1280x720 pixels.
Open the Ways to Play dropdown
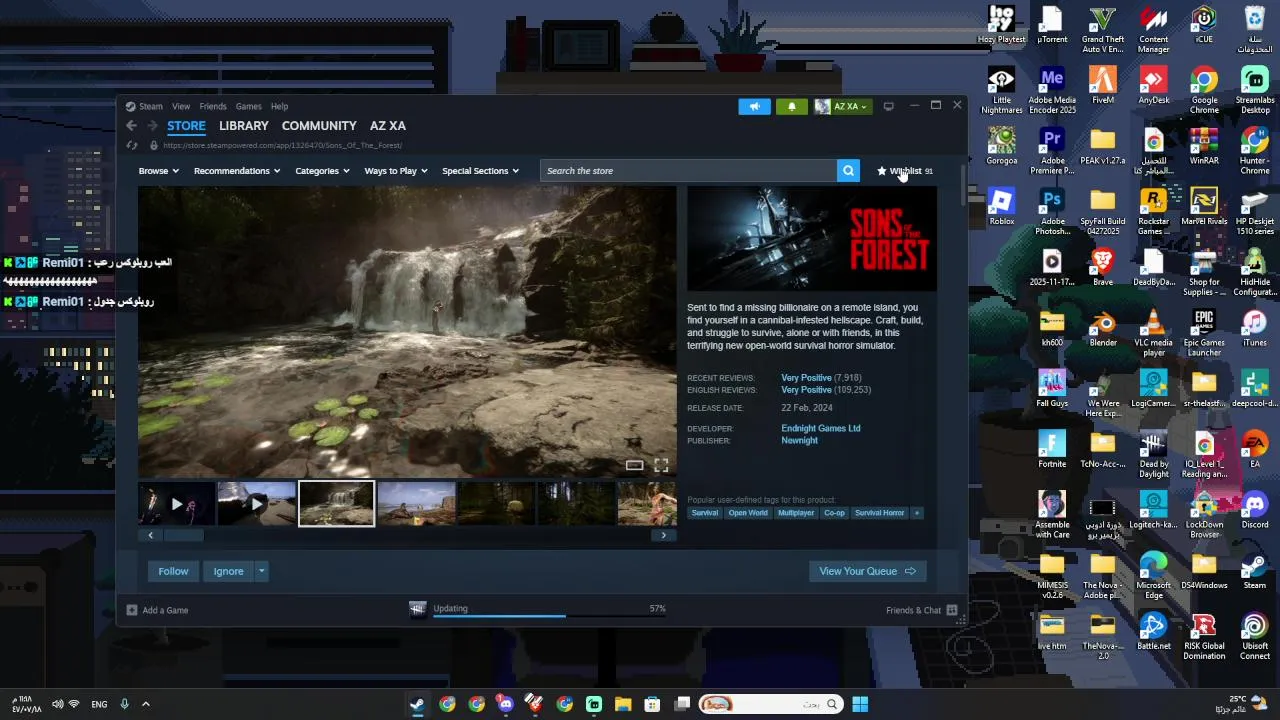tap(396, 171)
